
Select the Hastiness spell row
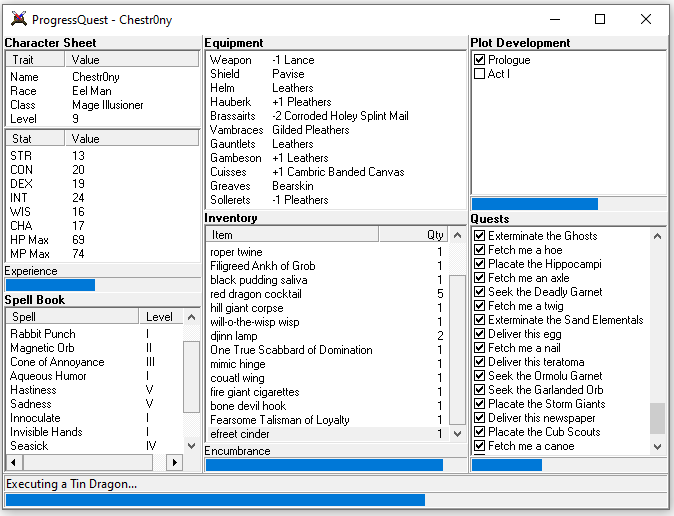click(95, 390)
